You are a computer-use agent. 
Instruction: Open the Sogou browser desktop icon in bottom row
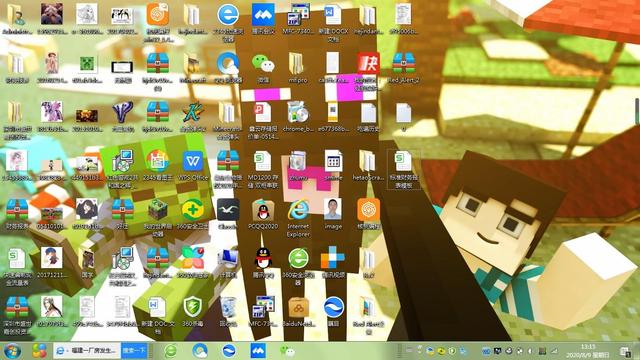point(333,307)
